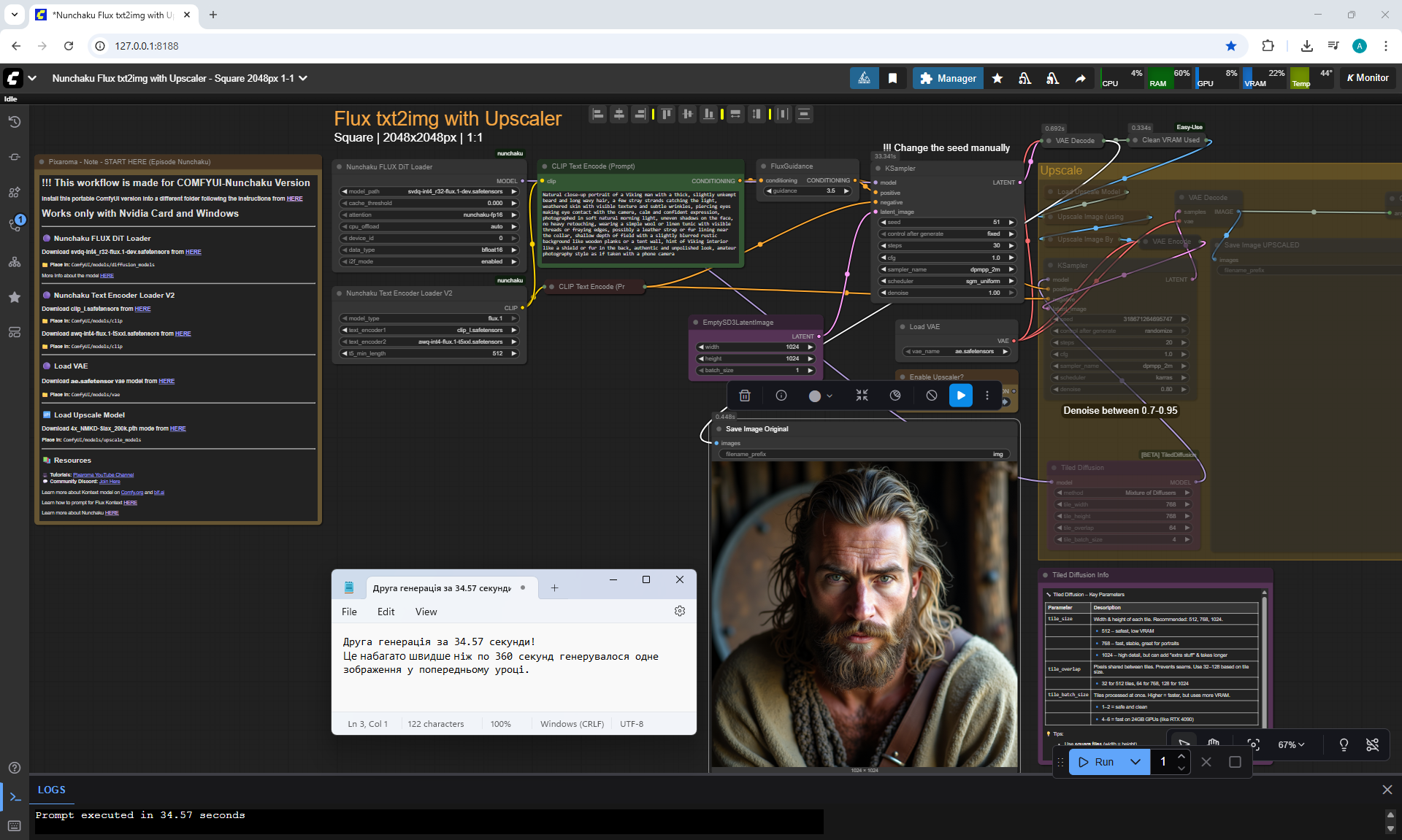The width and height of the screenshot is (1402, 840).
Task: Bypass the selected node with the circle-slash icon
Action: point(931,396)
